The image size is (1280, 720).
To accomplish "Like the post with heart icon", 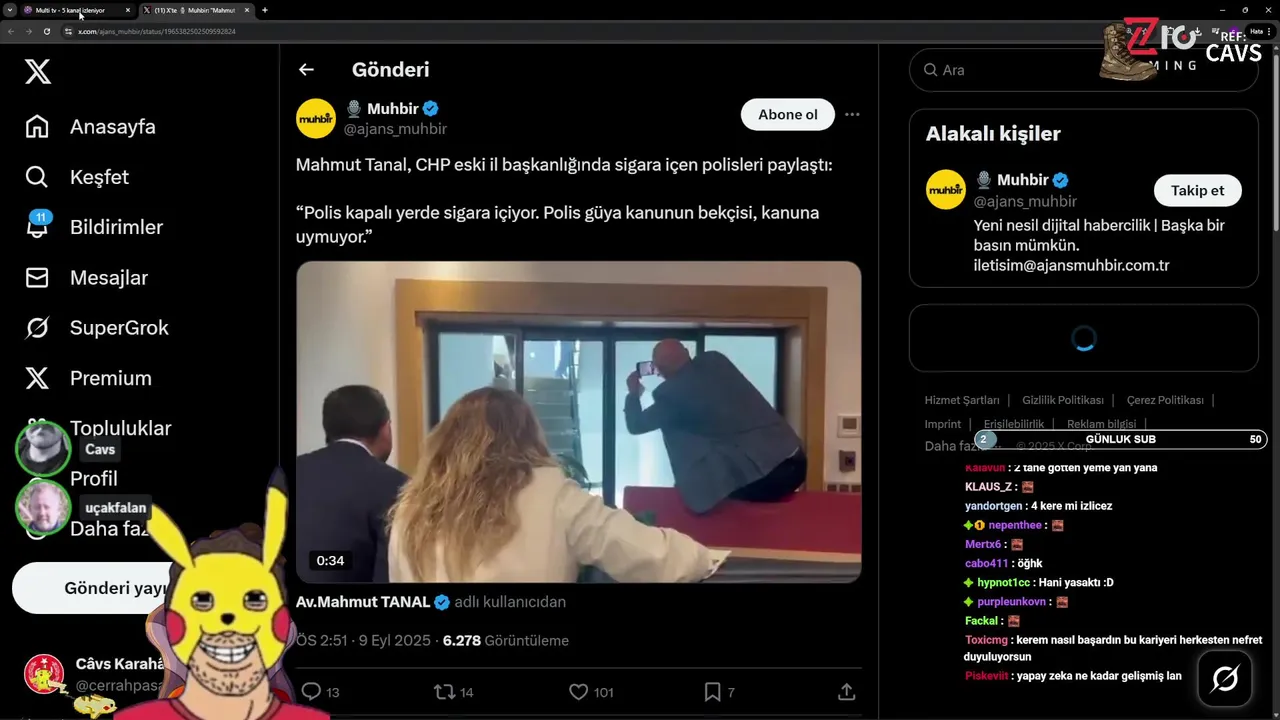I will click(578, 691).
